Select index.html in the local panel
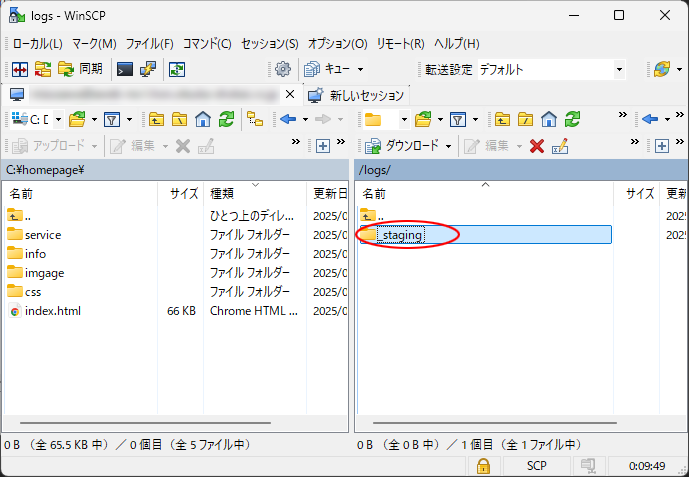689x477 pixels. tap(53, 311)
